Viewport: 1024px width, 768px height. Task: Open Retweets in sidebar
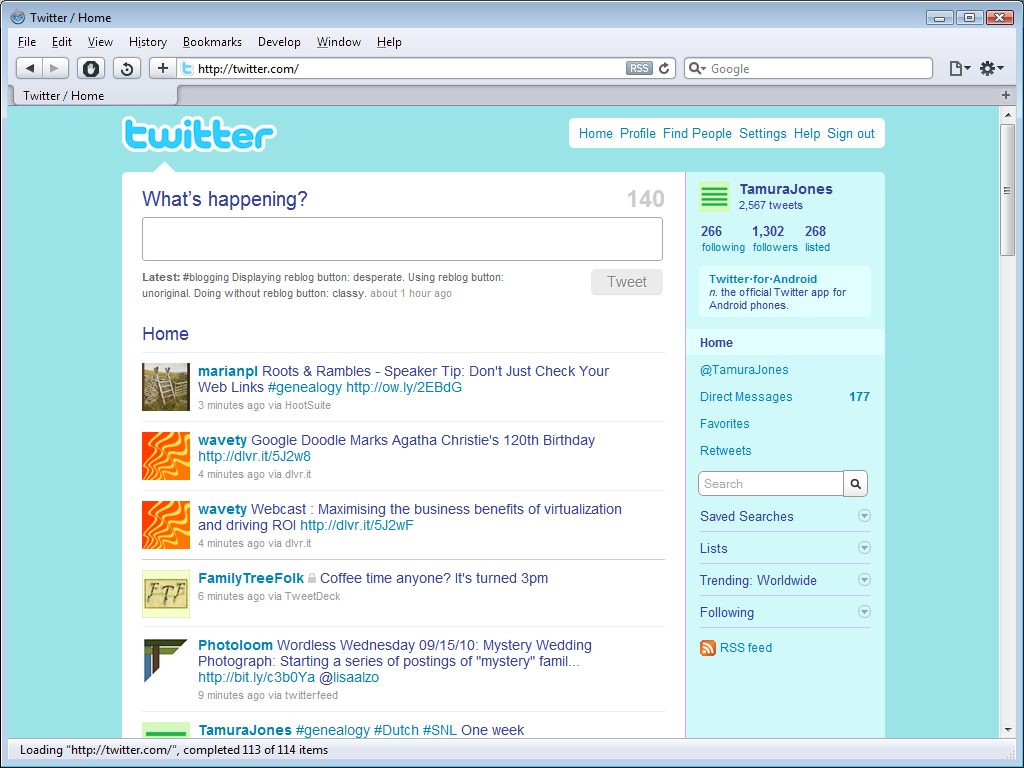[726, 451]
